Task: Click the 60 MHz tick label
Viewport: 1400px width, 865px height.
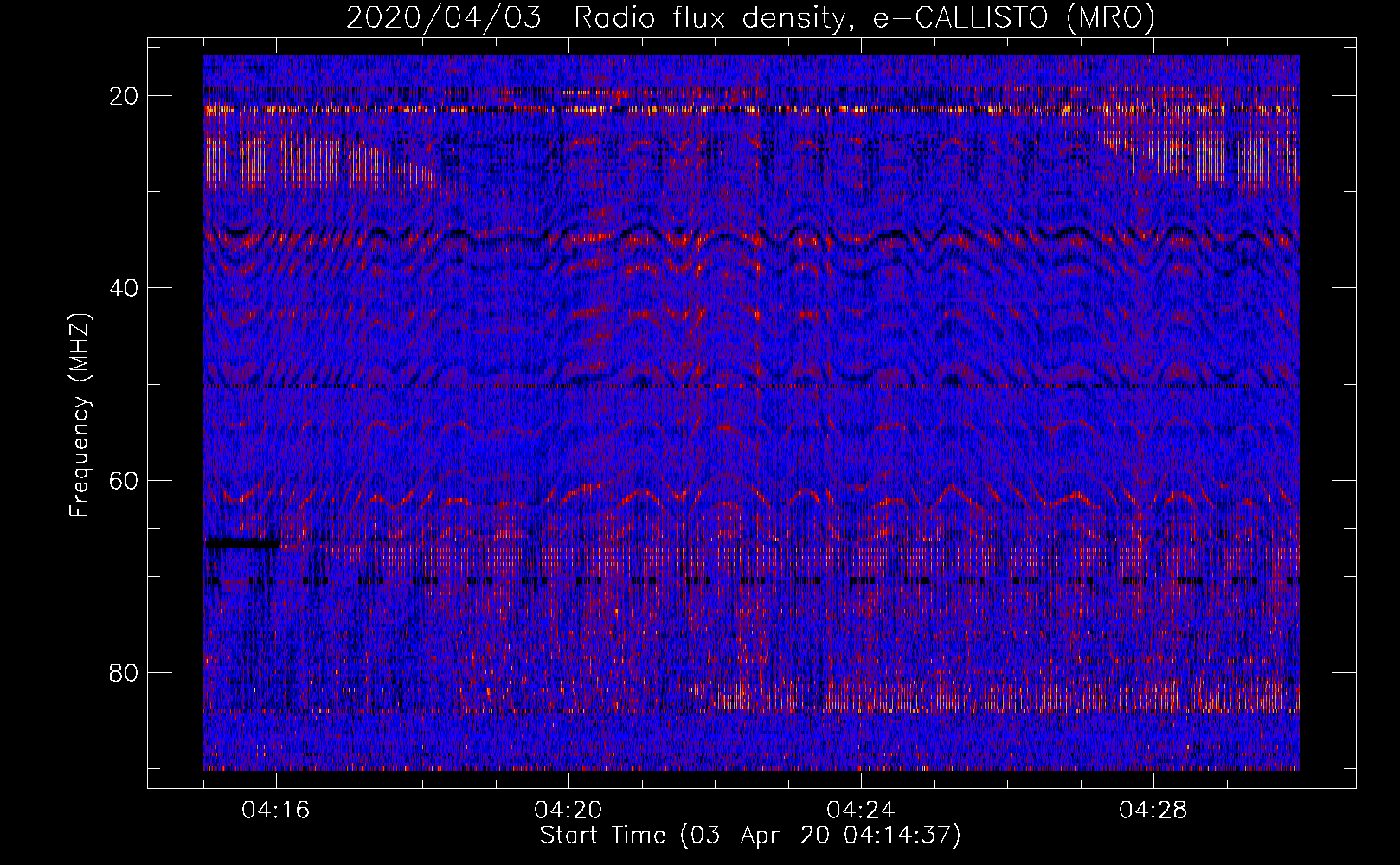Action: (125, 480)
